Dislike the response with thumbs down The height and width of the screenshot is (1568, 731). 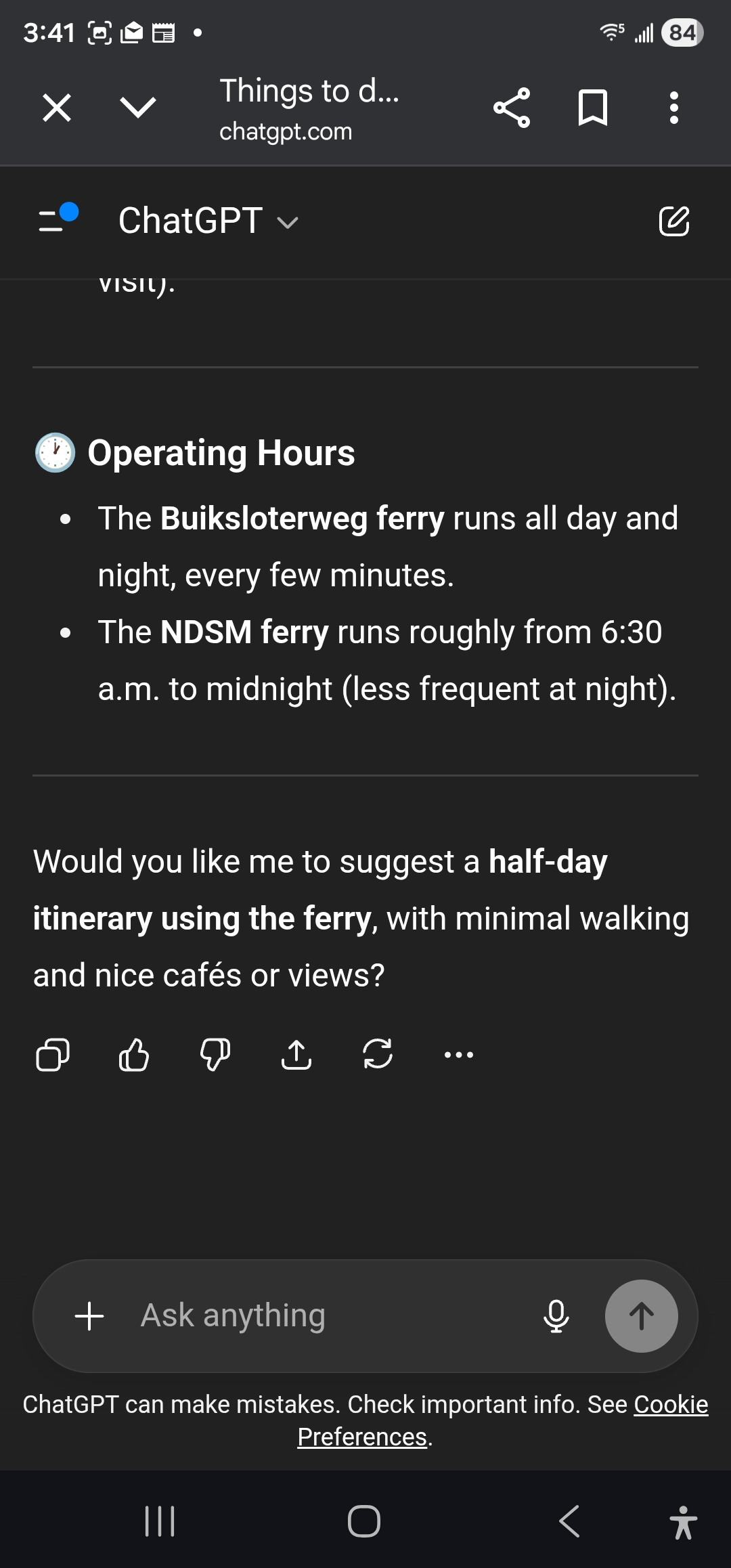(x=215, y=1055)
